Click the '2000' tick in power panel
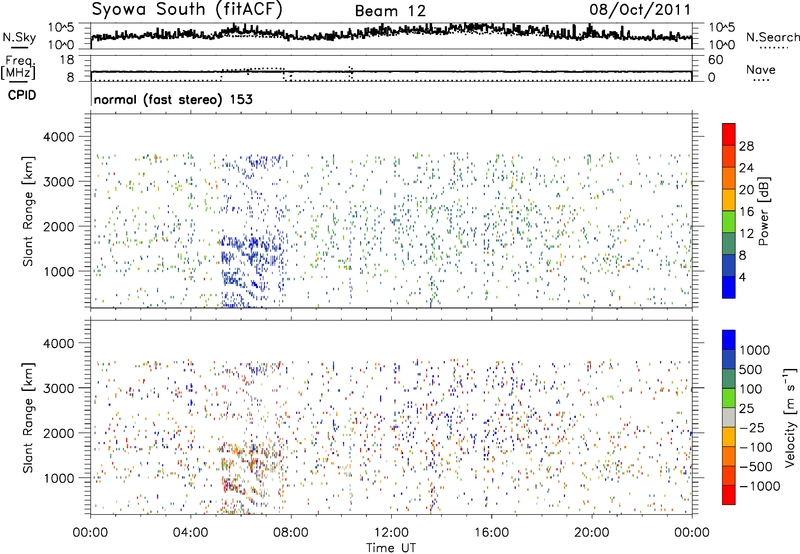Image resolution: width=800 pixels, height=554 pixels. coord(59,226)
